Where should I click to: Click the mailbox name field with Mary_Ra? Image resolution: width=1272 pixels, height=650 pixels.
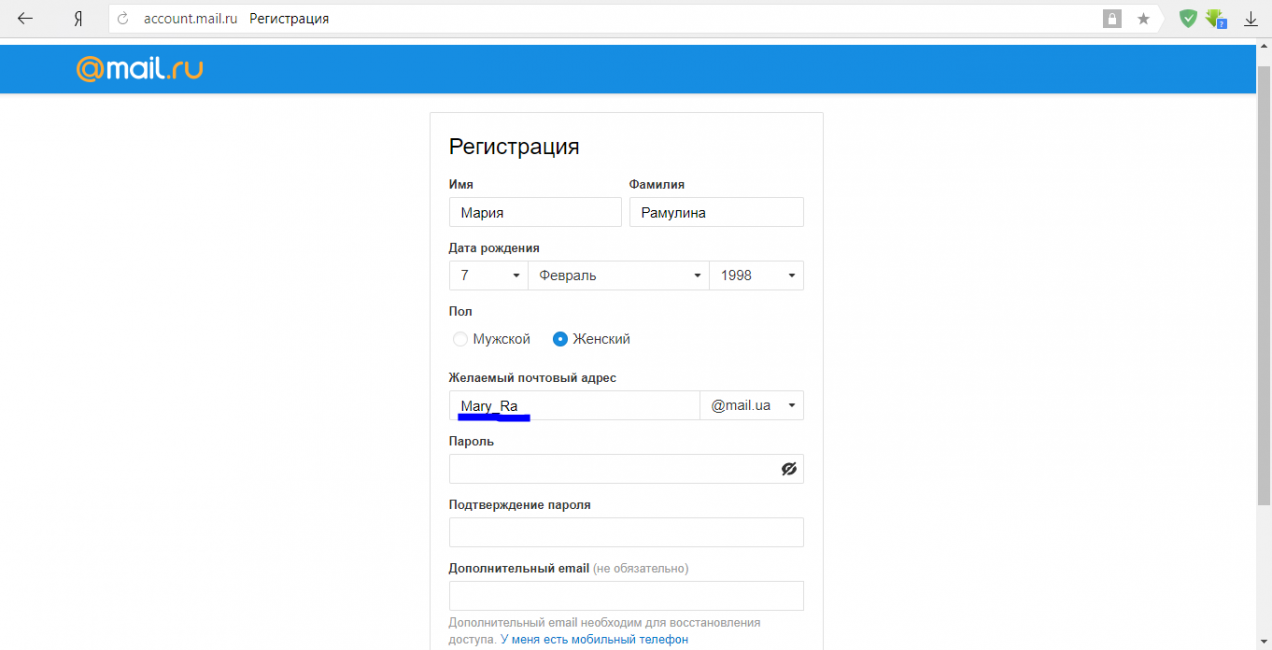(574, 405)
